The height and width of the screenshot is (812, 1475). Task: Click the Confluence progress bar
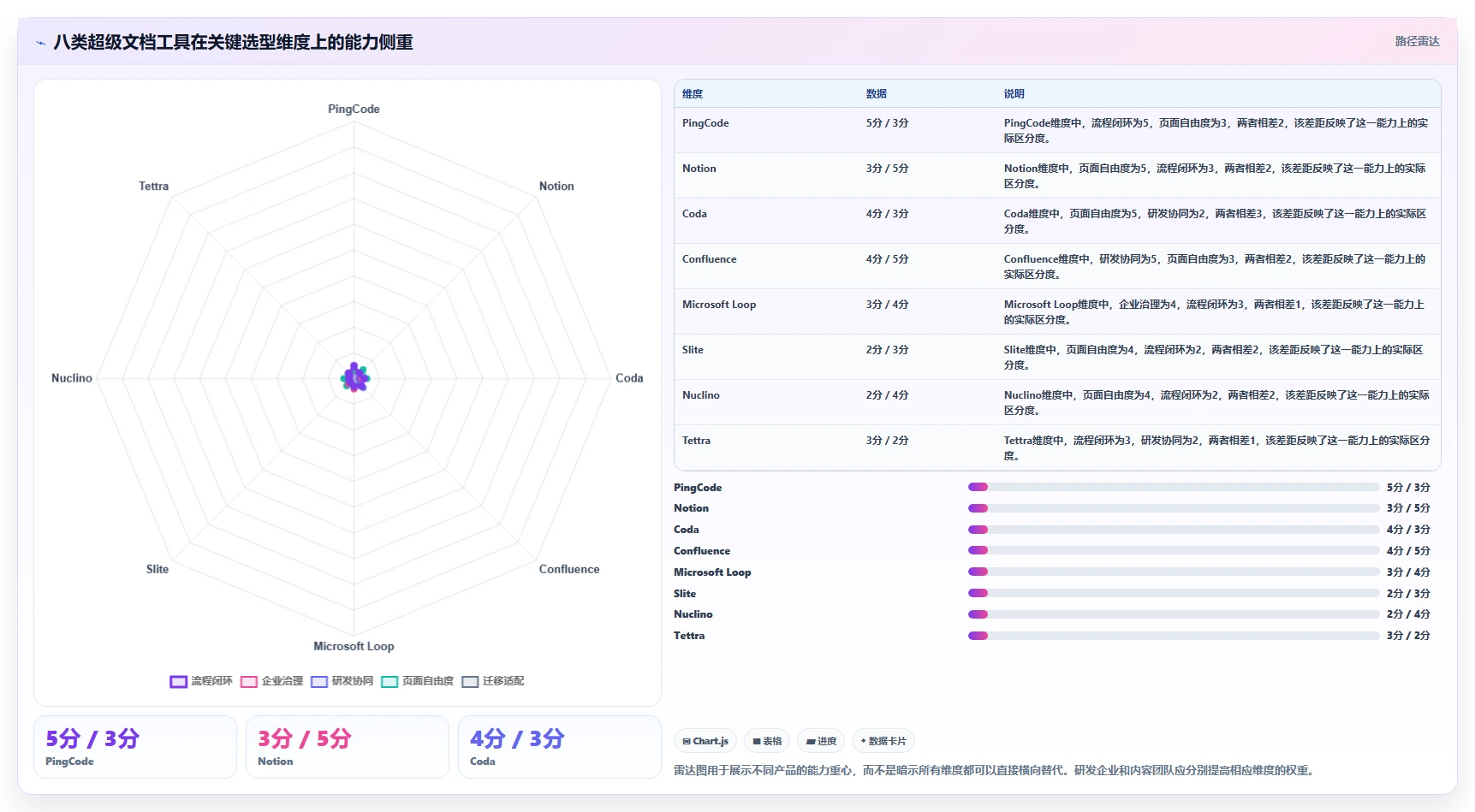(1174, 550)
